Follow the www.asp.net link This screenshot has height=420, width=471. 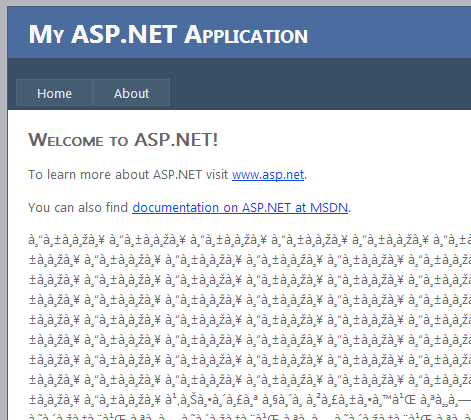[268, 175]
